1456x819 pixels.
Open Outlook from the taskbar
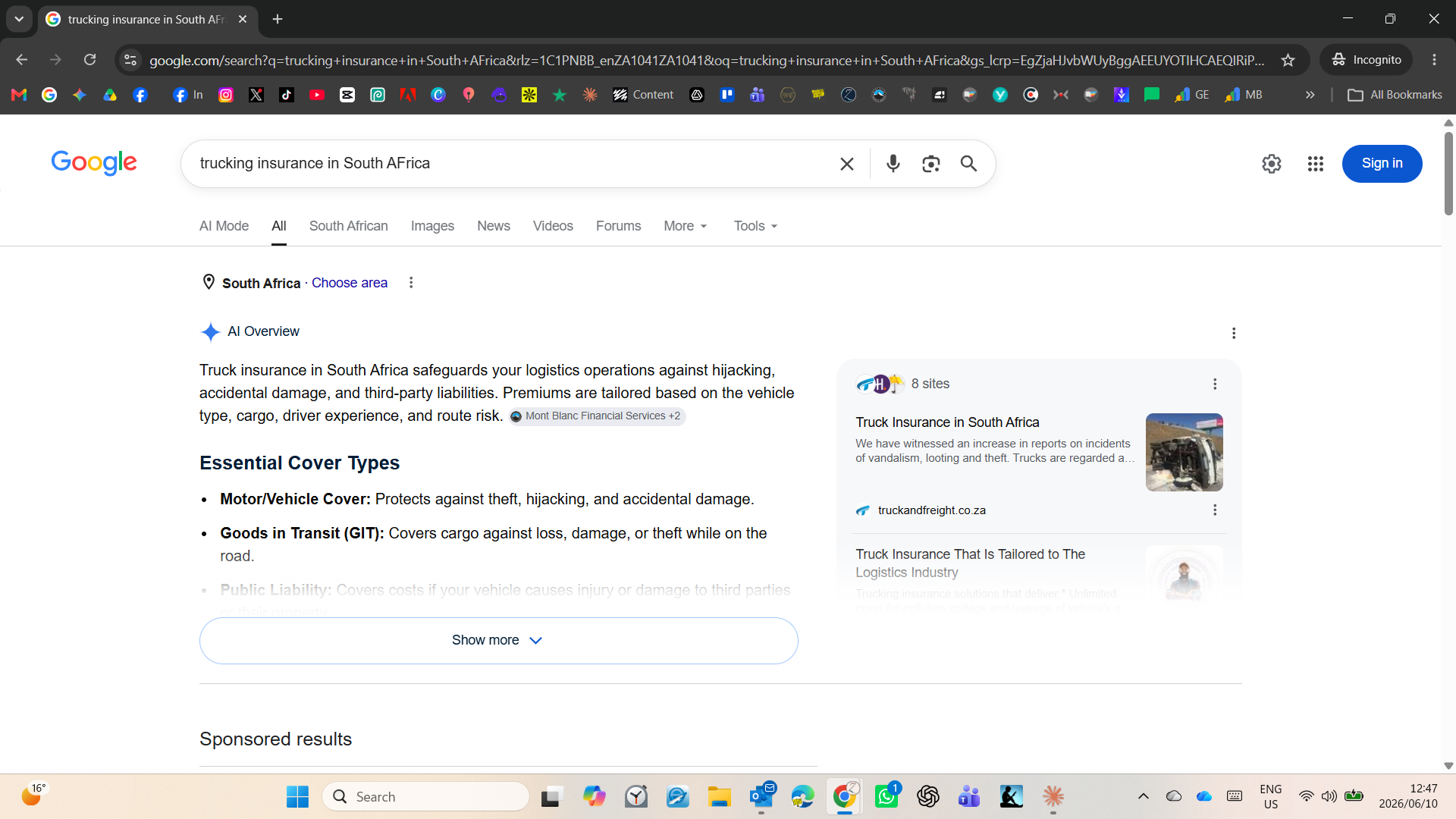(x=761, y=796)
